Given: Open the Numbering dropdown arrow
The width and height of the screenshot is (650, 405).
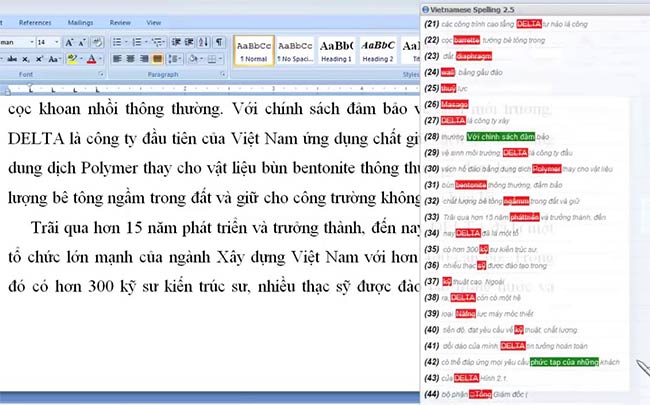Looking at the screenshot, I should click(146, 42).
